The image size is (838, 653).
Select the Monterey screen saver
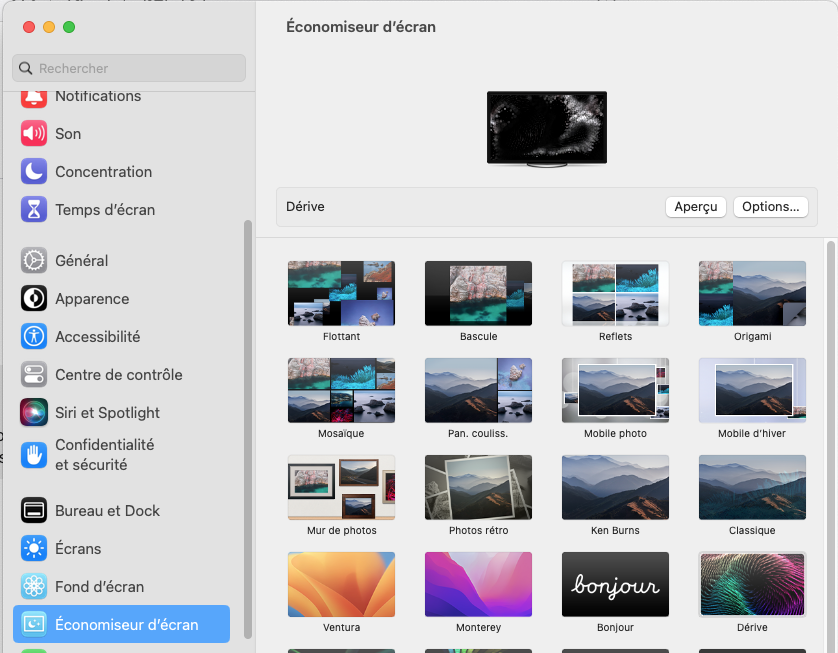[478, 585]
